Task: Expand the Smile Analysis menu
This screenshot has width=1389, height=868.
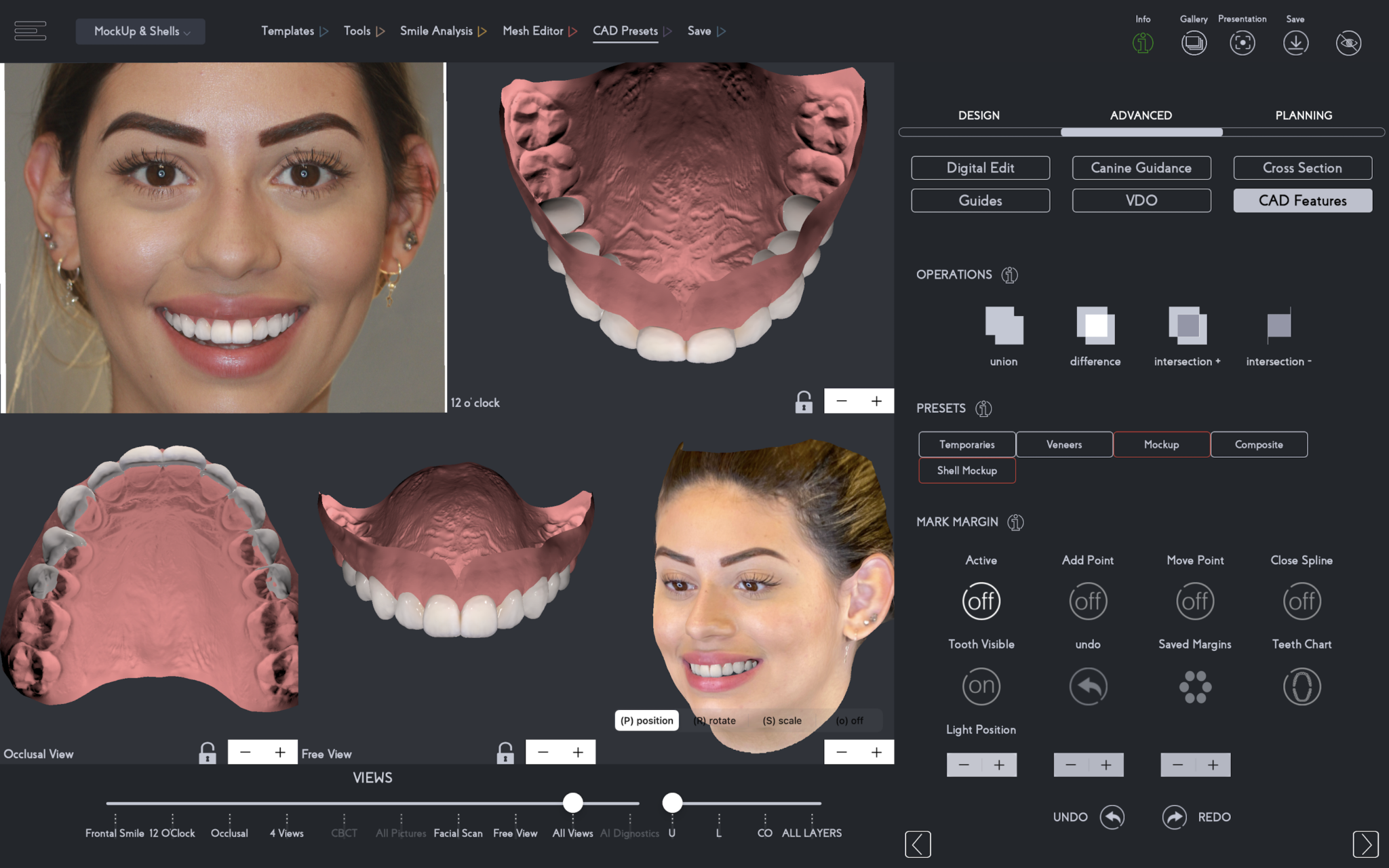Action: pos(442,31)
